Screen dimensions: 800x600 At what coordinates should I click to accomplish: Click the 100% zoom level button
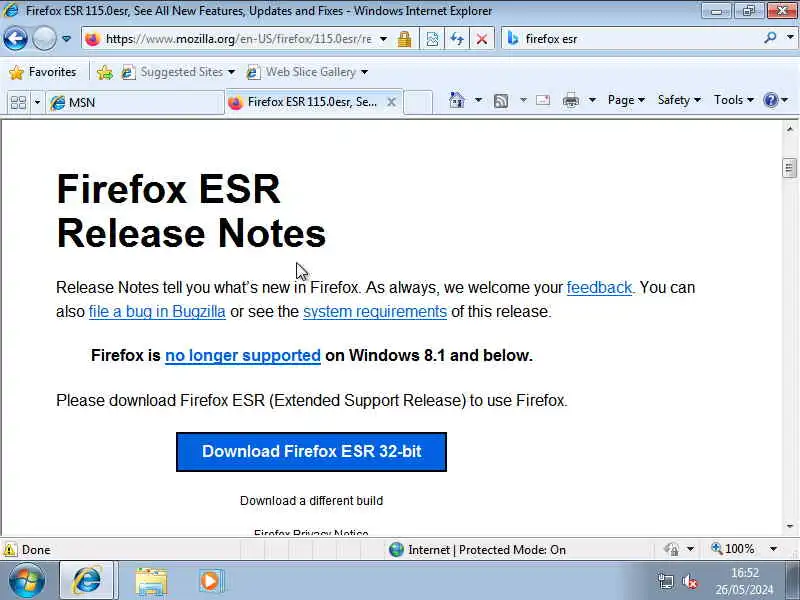coord(733,549)
